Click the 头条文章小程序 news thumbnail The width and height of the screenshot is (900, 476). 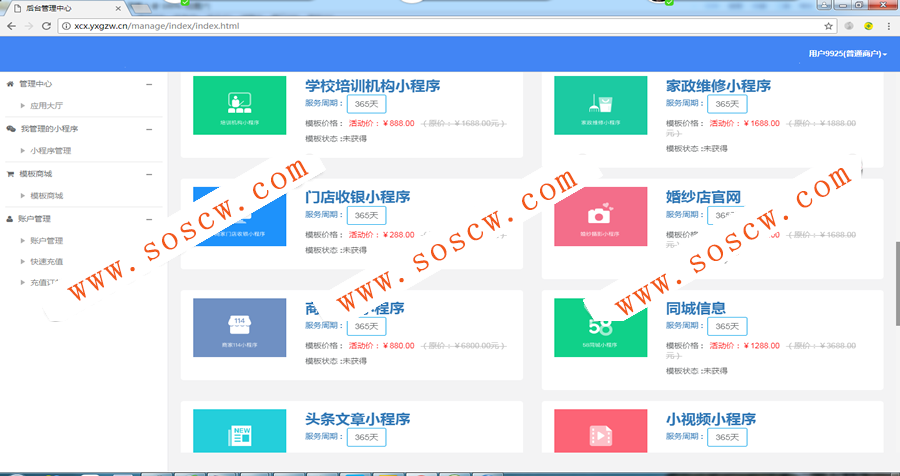coord(239,431)
